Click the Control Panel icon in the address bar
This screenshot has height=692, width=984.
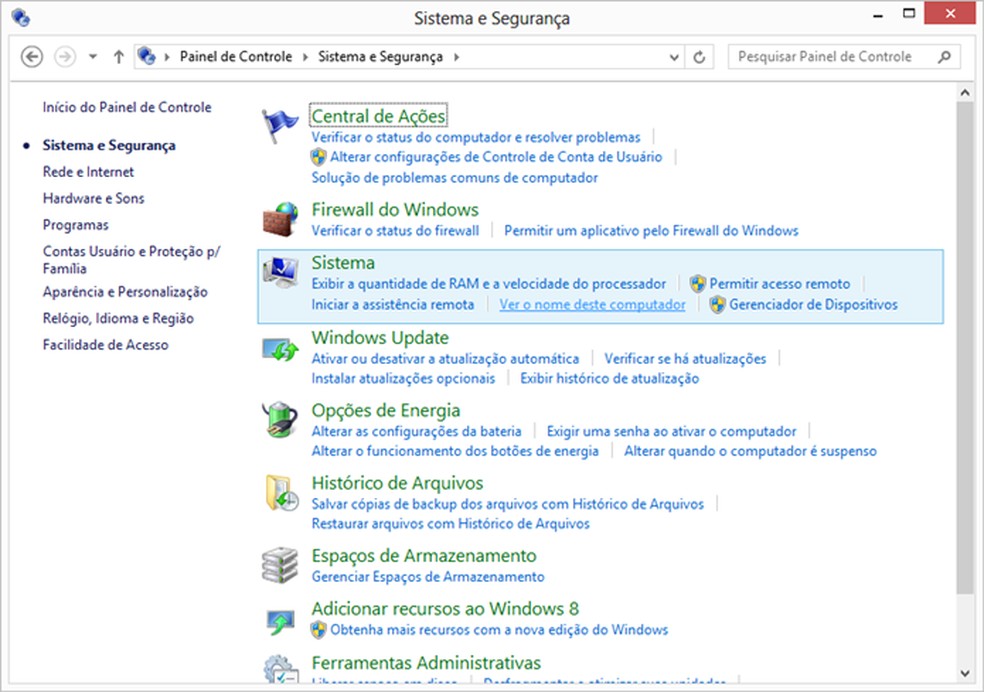click(x=147, y=56)
